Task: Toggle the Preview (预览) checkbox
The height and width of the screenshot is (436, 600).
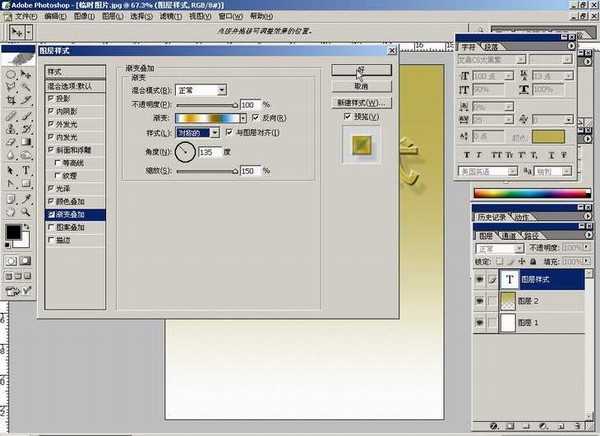Action: click(347, 115)
